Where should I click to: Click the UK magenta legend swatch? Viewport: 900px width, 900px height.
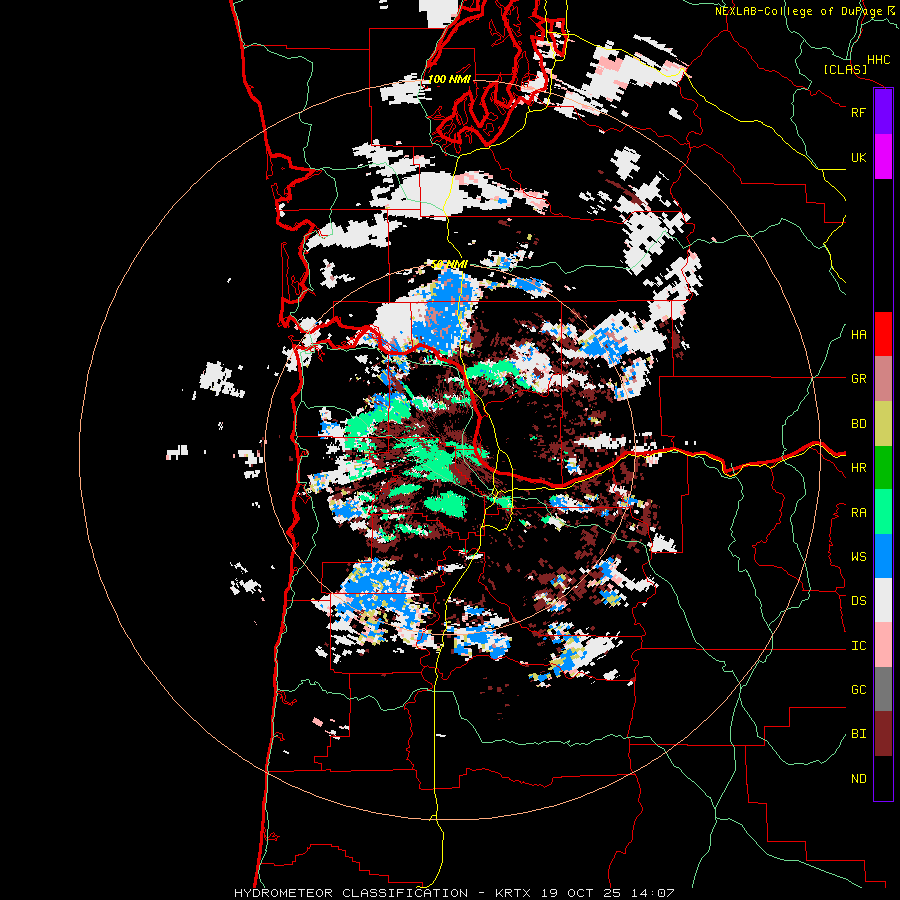point(883,157)
